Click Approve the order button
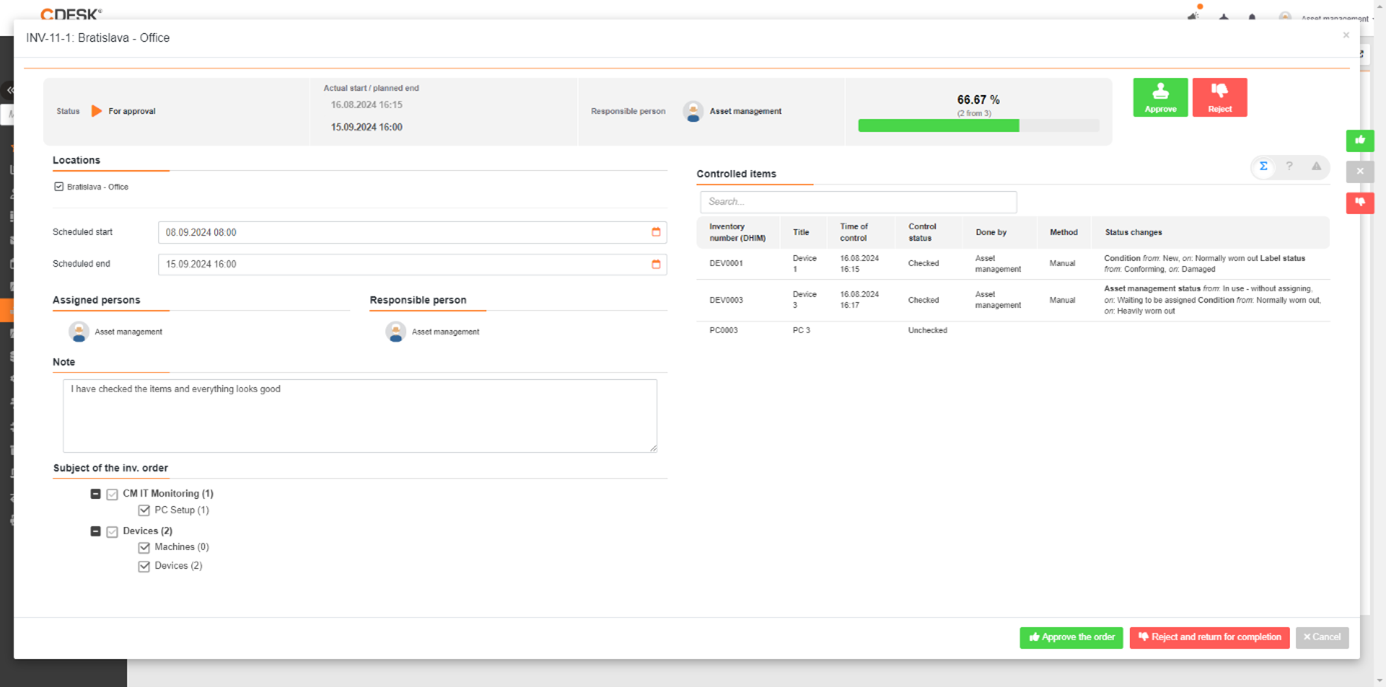The width and height of the screenshot is (1386, 687). click(1071, 637)
